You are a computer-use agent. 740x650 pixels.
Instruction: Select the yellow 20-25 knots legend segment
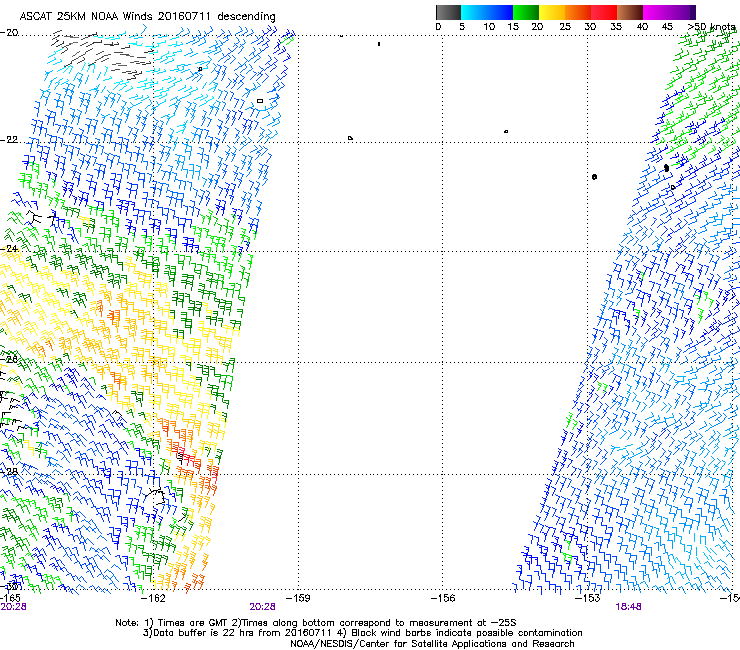[x=552, y=12]
